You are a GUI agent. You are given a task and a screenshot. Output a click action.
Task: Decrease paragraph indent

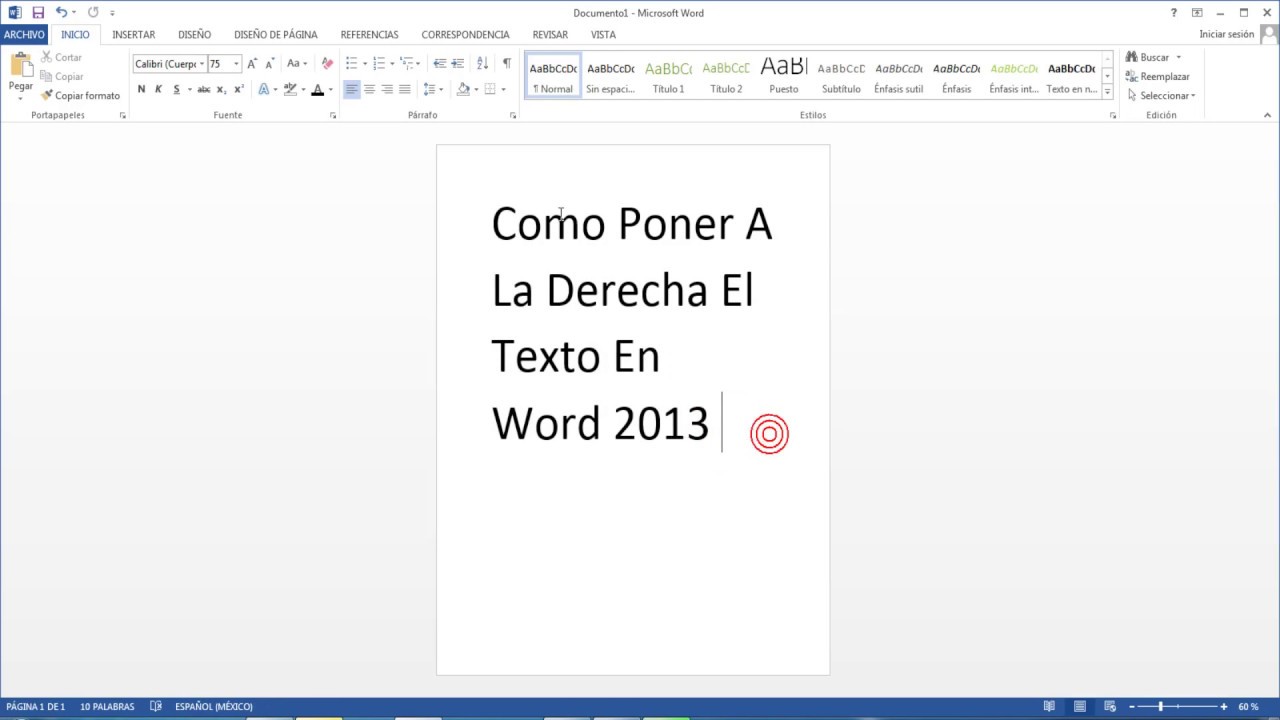439,64
